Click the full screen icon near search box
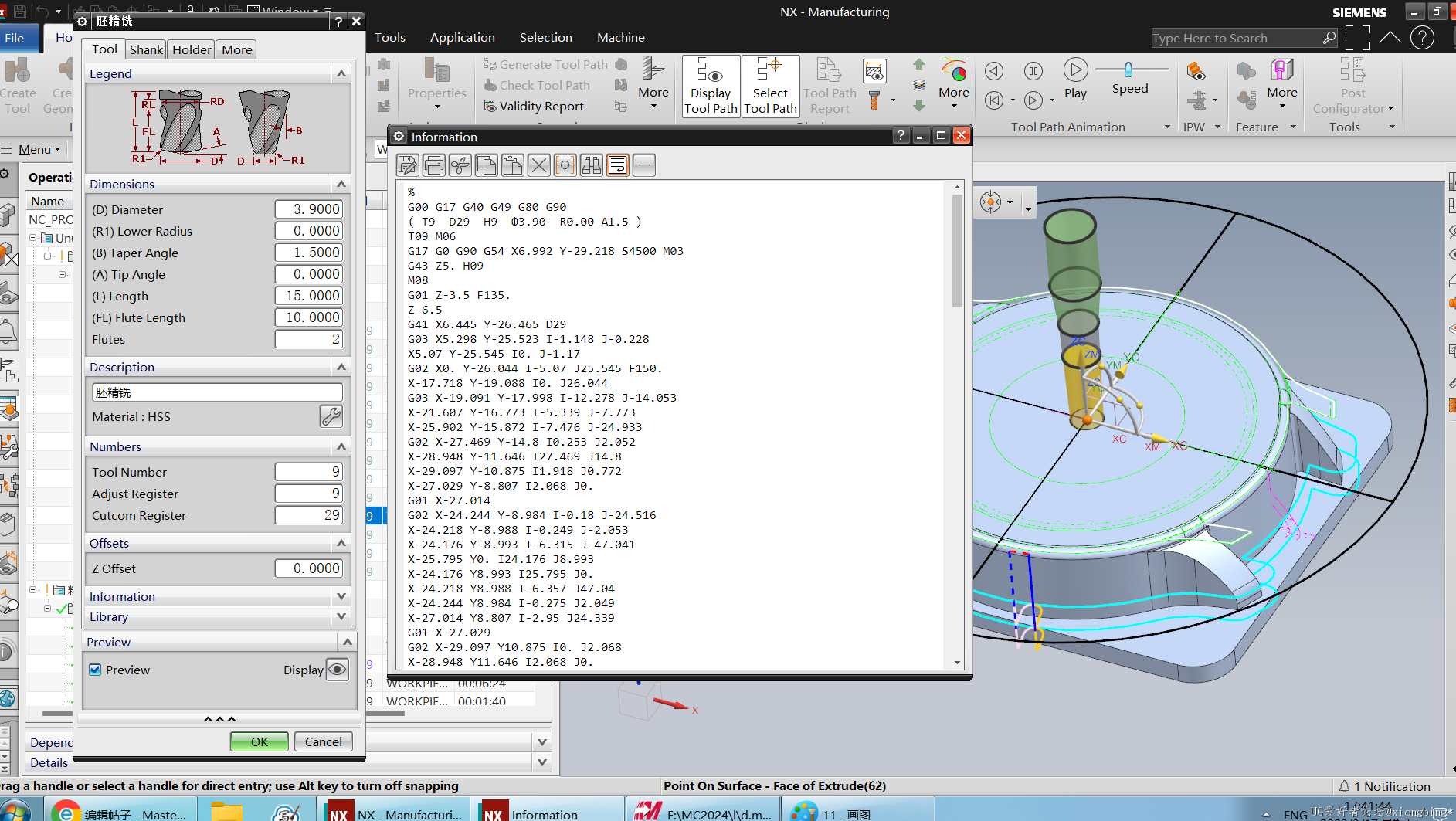Screen dimensions: 1456x821 point(1357,37)
